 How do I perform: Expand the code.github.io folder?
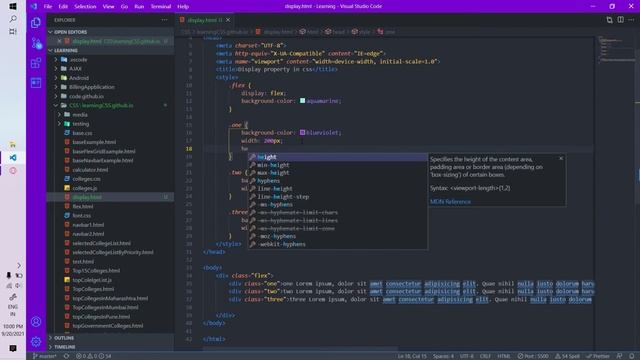coord(86,96)
